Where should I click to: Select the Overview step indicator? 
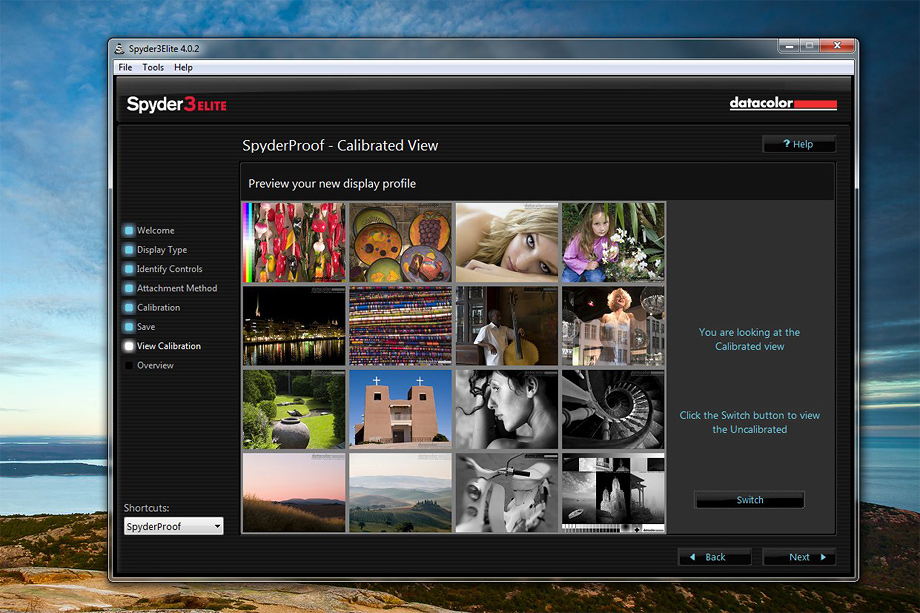click(129, 365)
